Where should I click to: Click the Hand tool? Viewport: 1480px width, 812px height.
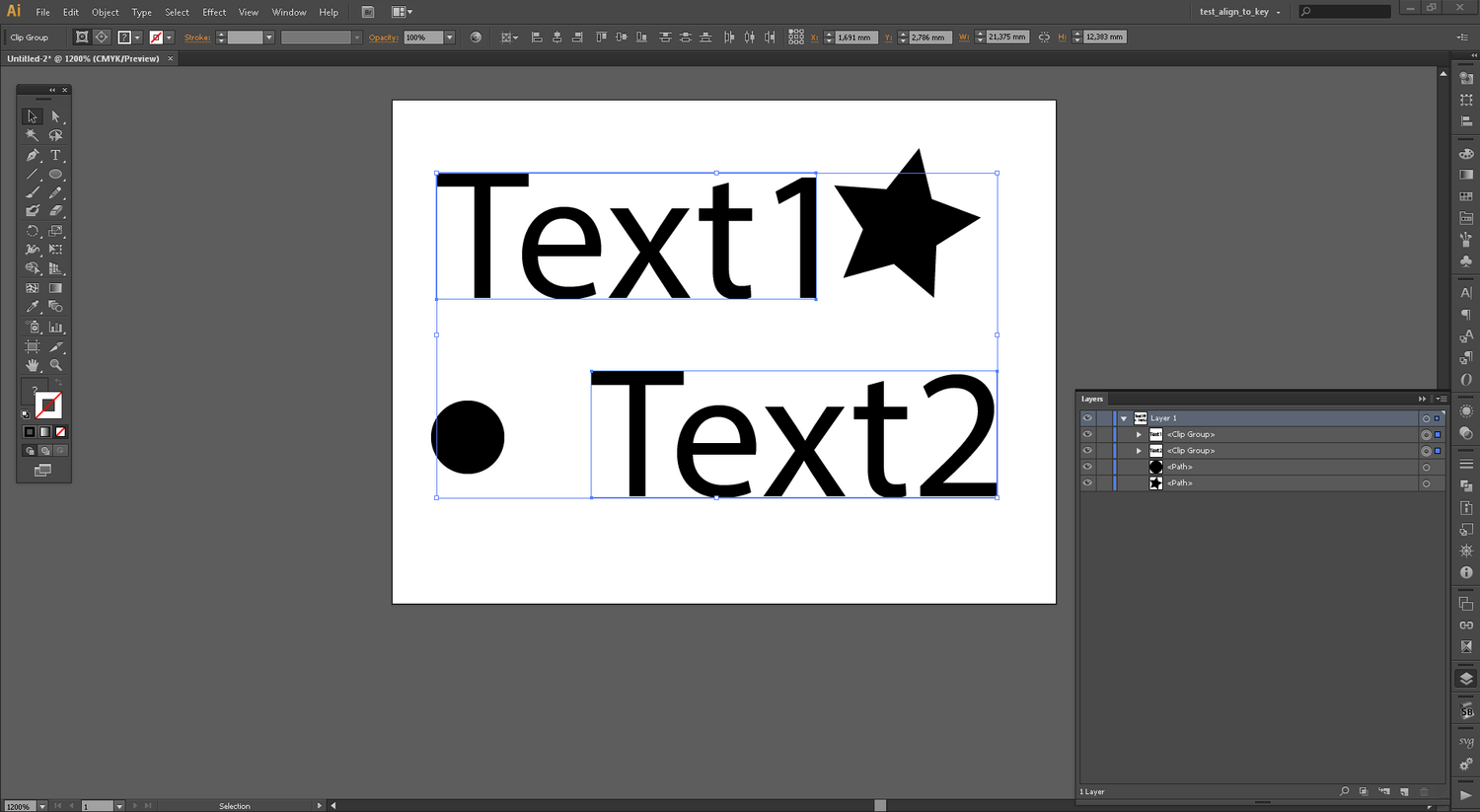(33, 365)
